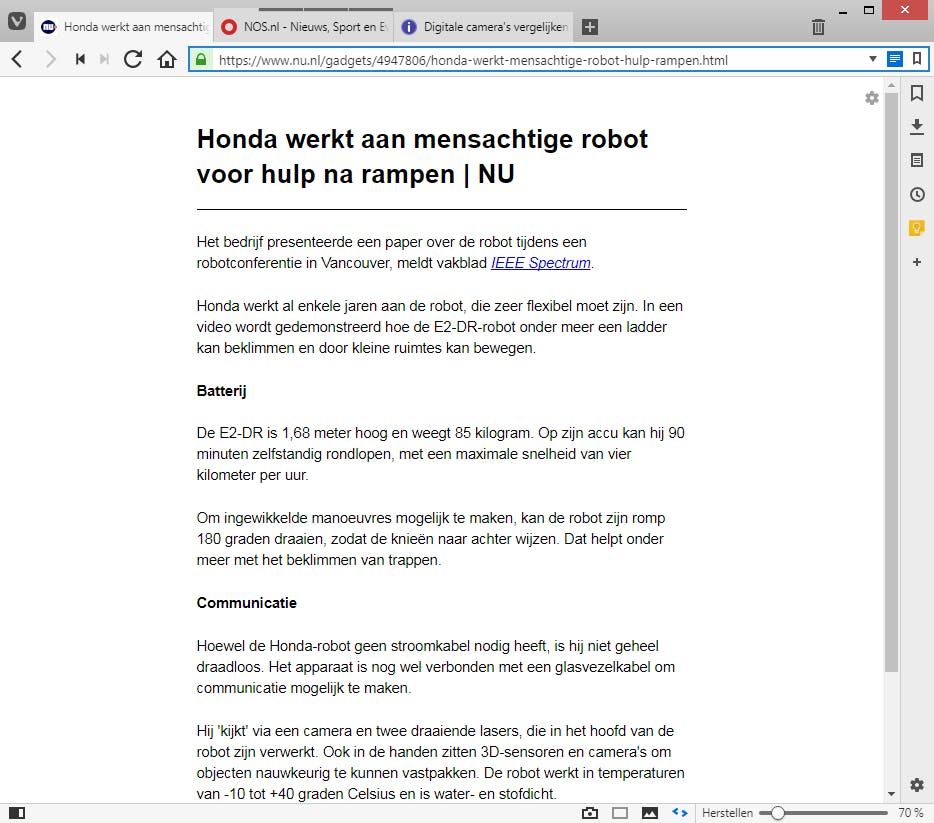Open the Bookmarks panel
Viewport: 934px width, 823px height.
917,93
